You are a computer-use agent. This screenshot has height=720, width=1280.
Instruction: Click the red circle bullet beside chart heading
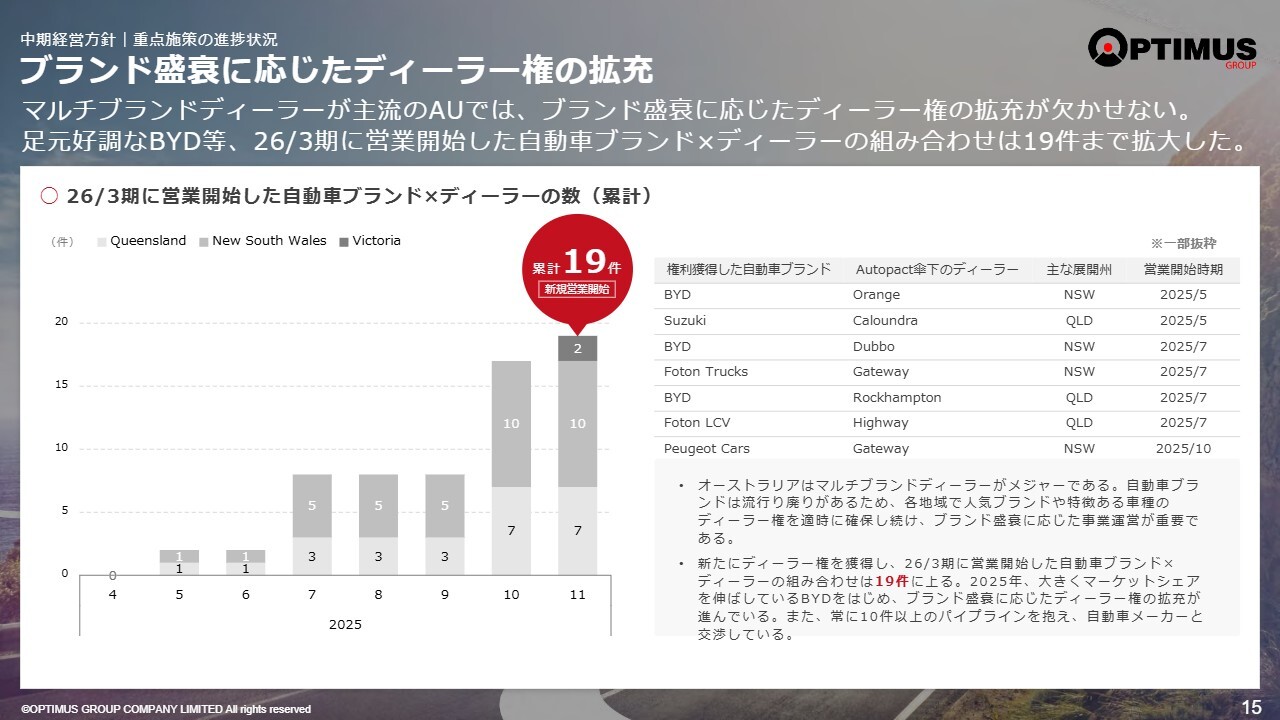click(49, 197)
